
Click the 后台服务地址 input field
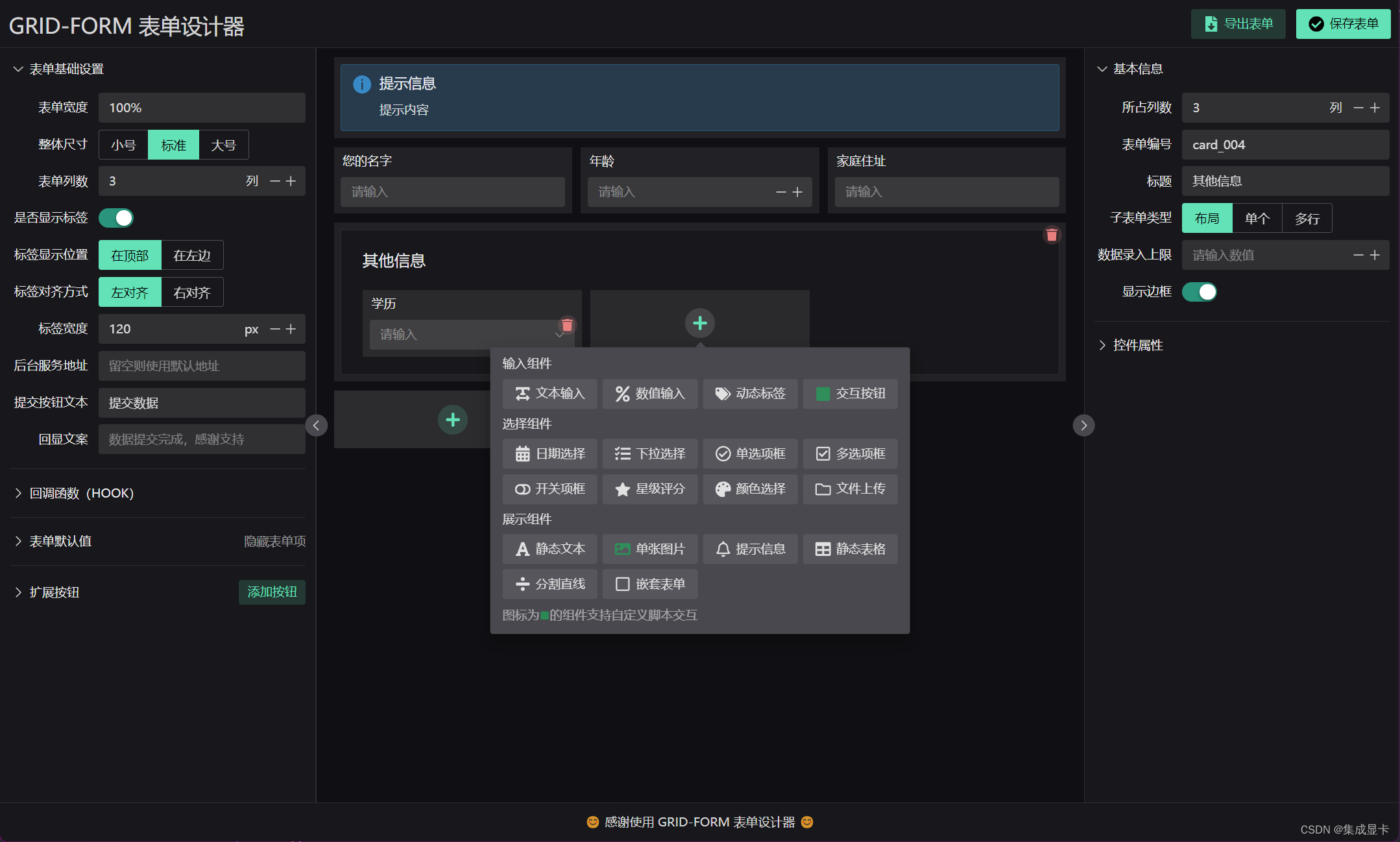pyautogui.click(x=202, y=366)
